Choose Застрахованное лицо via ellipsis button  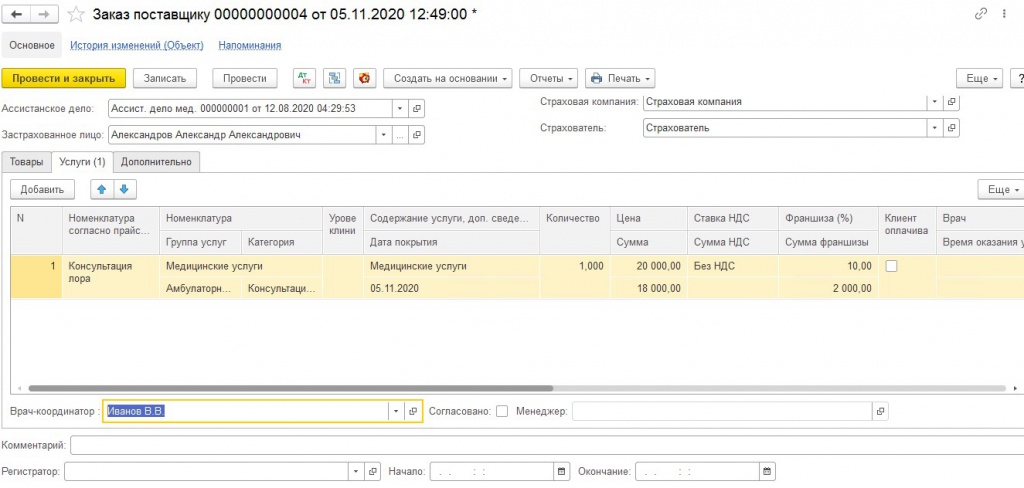(x=400, y=135)
